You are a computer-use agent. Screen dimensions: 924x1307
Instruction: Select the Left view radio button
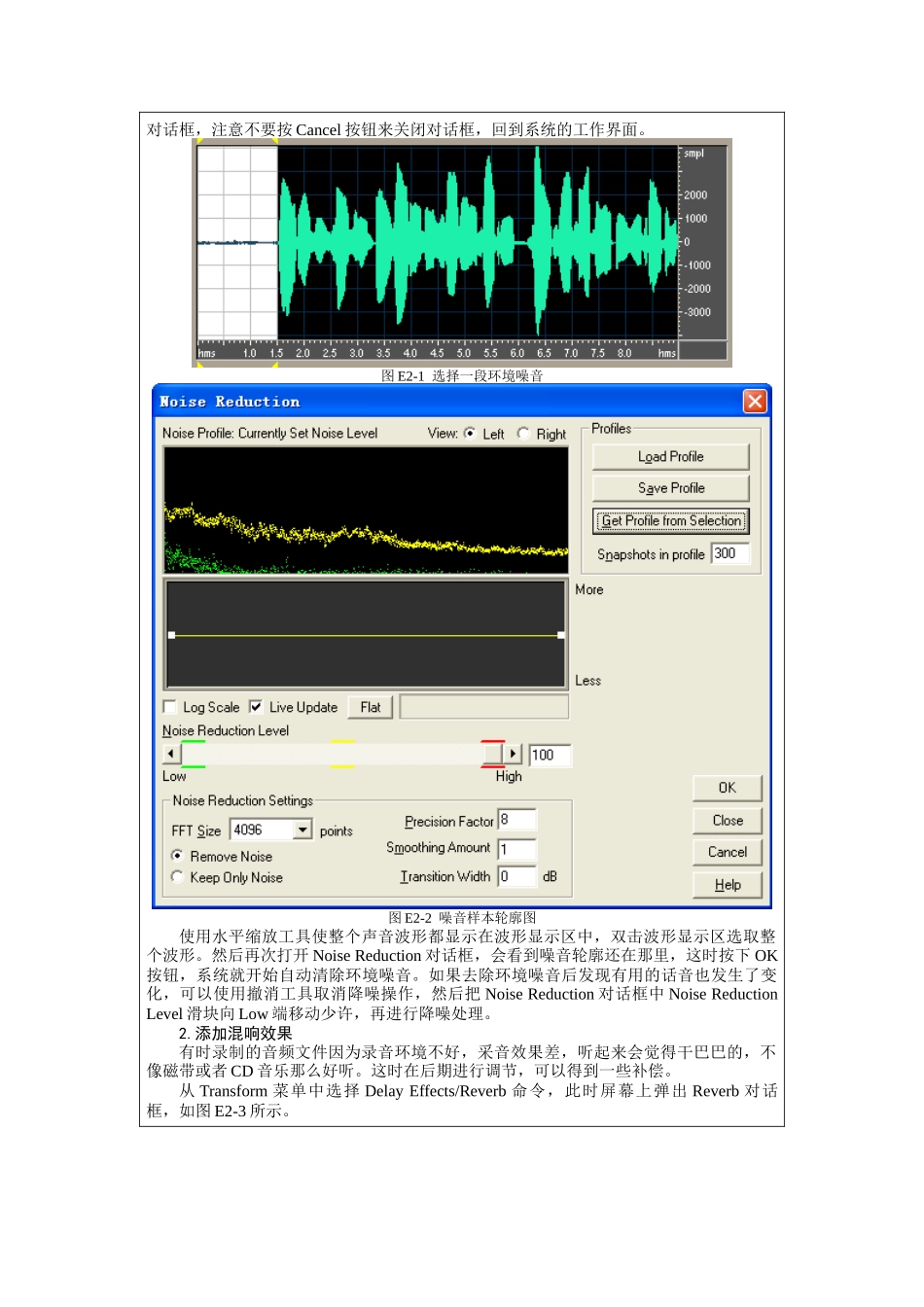[x=470, y=434]
